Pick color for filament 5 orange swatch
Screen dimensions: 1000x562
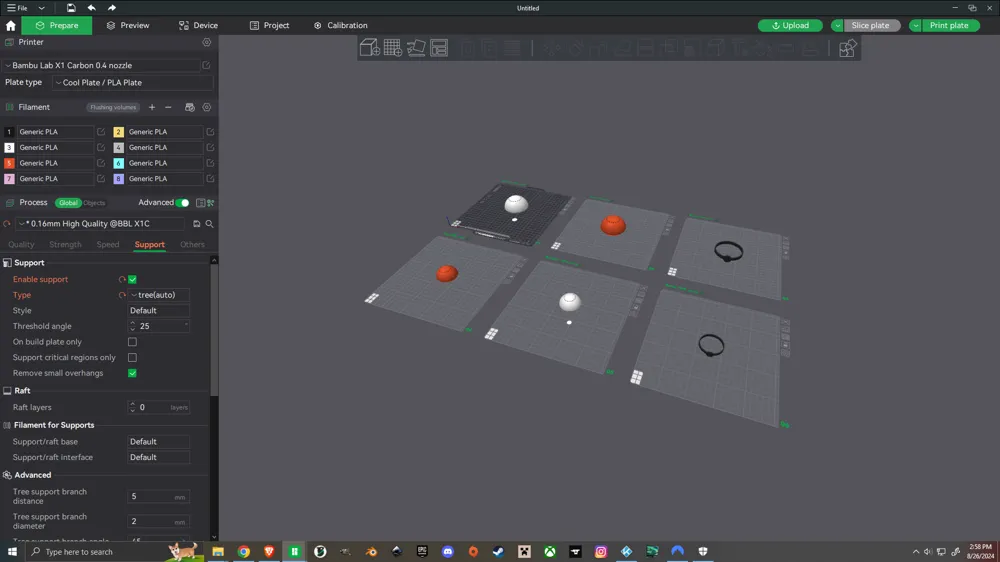9,163
